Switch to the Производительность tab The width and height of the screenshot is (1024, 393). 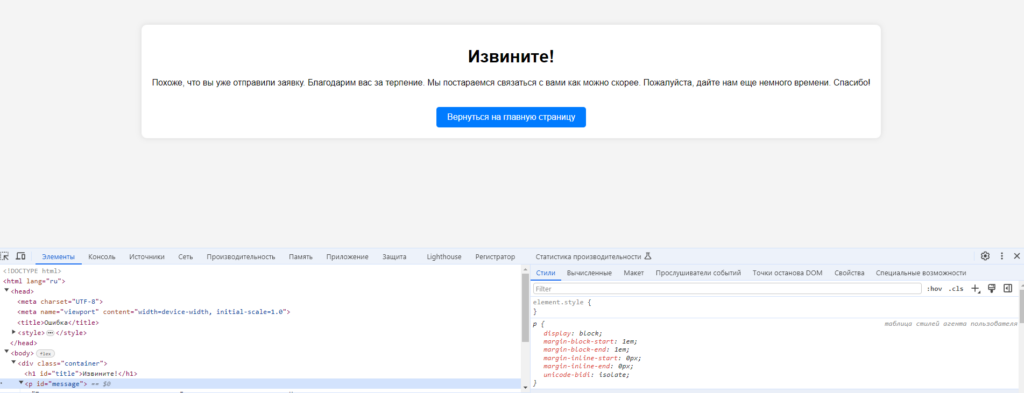tap(241, 257)
